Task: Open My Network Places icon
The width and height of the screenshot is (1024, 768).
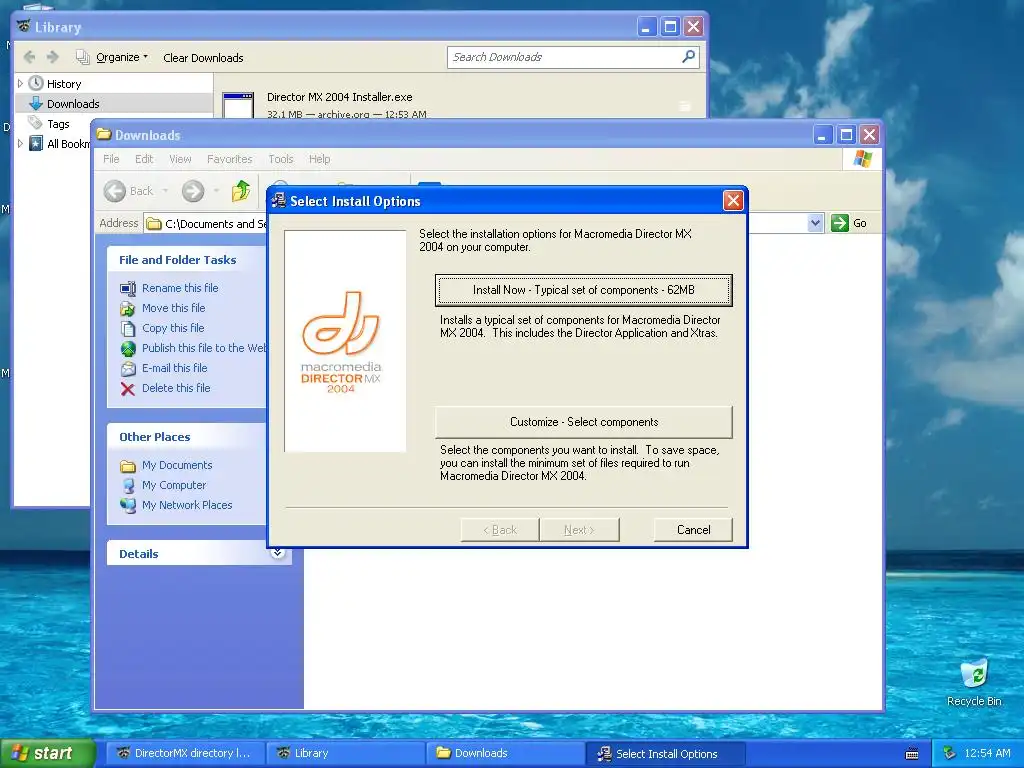Action: 128,505
